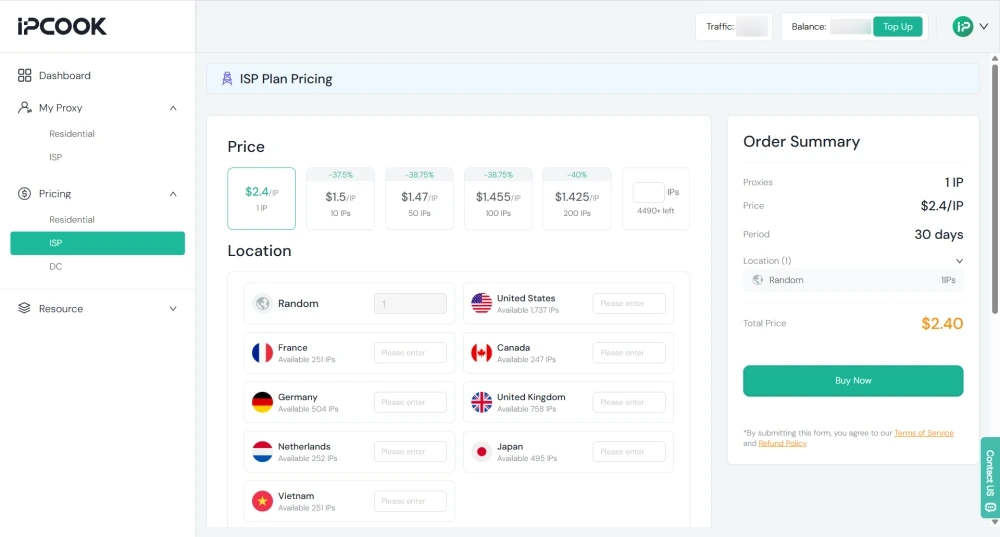This screenshot has height=537, width=1000.
Task: Click the United Kingdom quantity input
Action: point(629,402)
